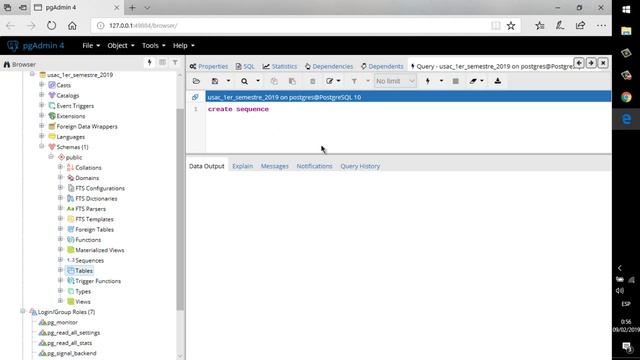
Task: Select Materialized Views tree item
Action: pyautogui.click(x=96, y=250)
